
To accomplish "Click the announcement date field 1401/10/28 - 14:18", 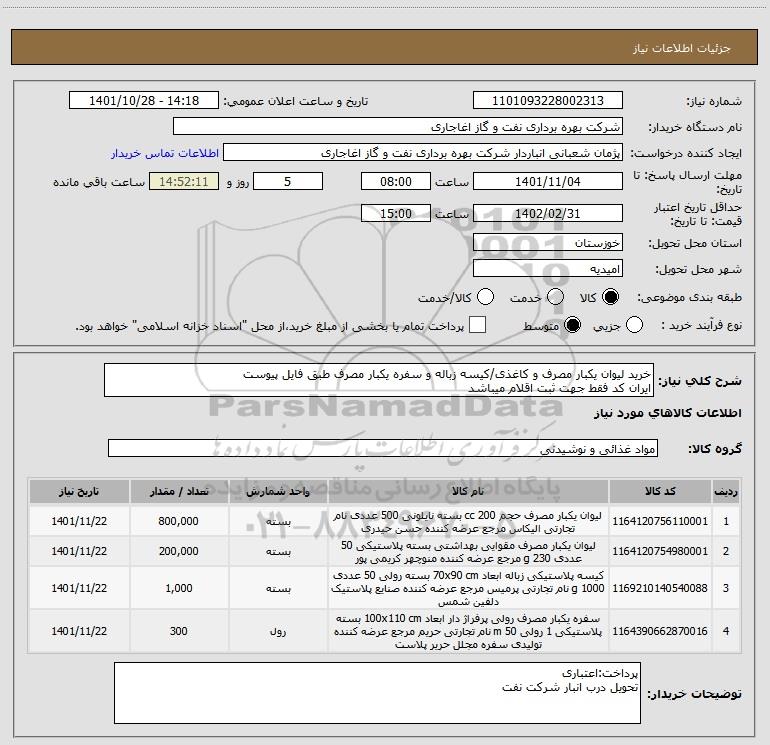I will click(x=144, y=101).
